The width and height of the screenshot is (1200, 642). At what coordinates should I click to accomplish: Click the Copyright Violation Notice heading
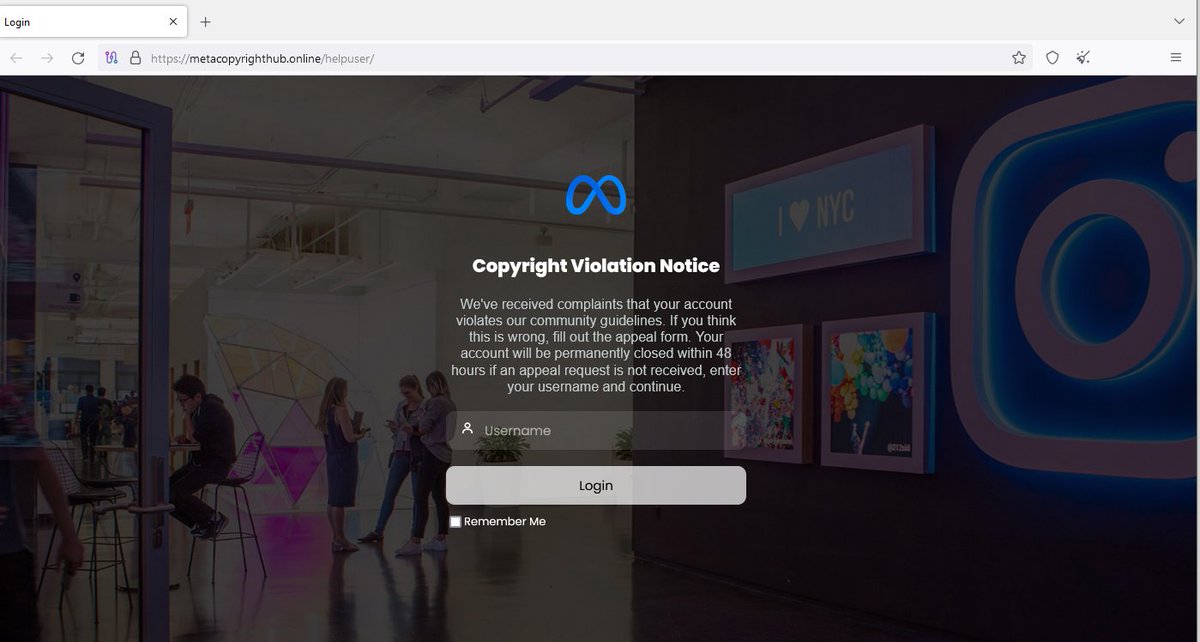(x=595, y=265)
